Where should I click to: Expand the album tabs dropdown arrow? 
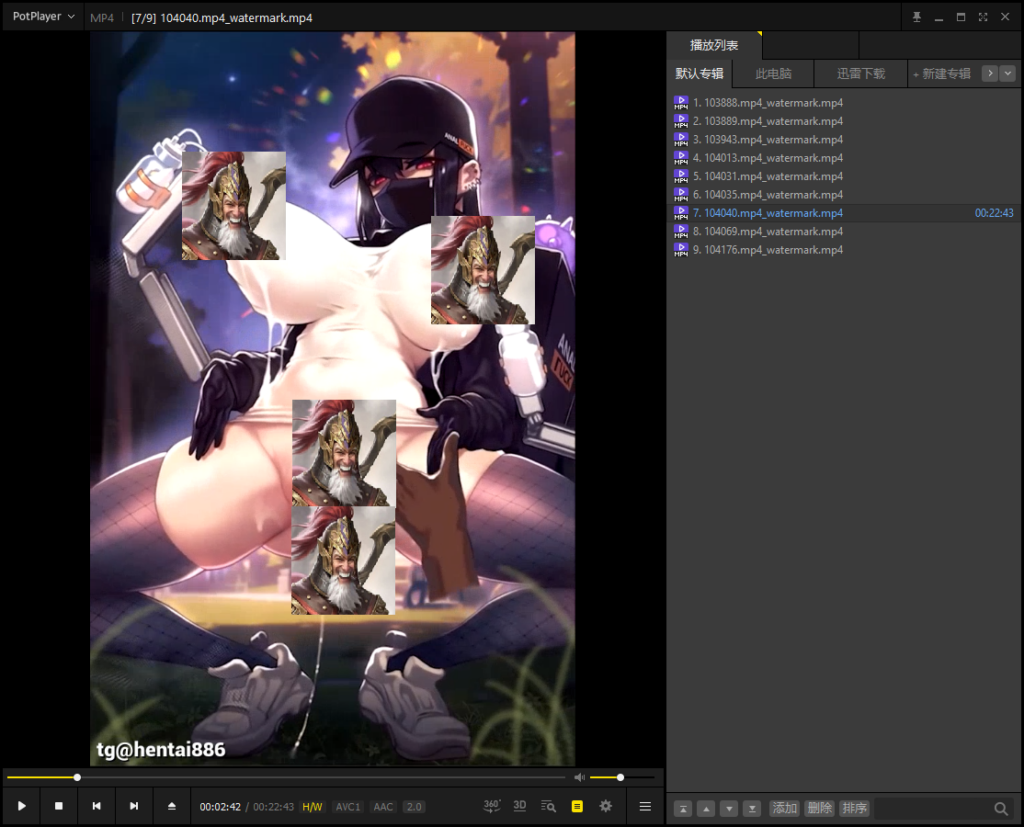pyautogui.click(x=1008, y=73)
